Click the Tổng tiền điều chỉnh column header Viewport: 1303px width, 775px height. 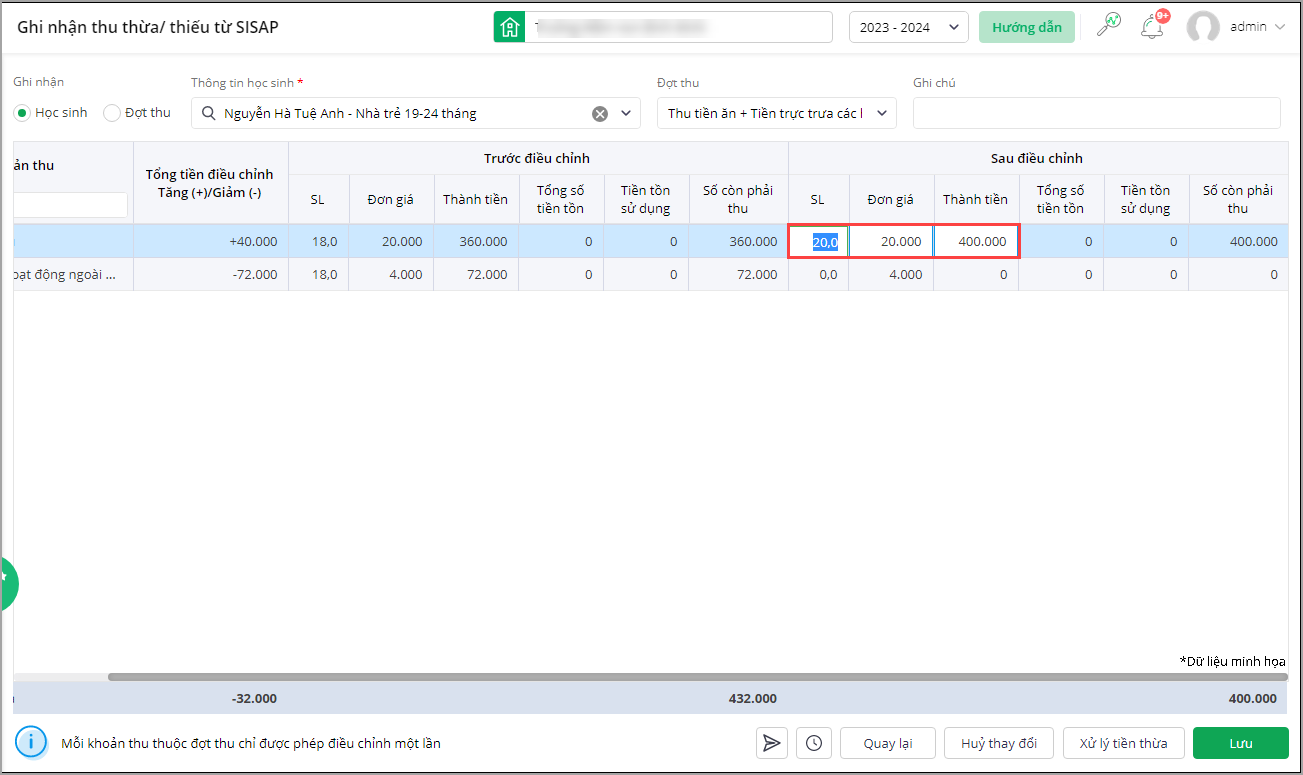(210, 183)
